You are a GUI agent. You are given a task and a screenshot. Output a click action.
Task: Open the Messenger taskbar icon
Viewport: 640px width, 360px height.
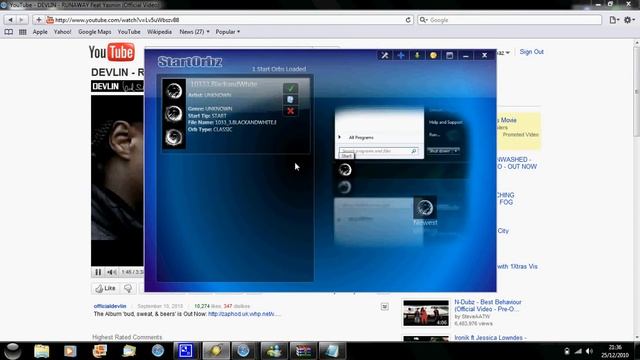coord(274,351)
